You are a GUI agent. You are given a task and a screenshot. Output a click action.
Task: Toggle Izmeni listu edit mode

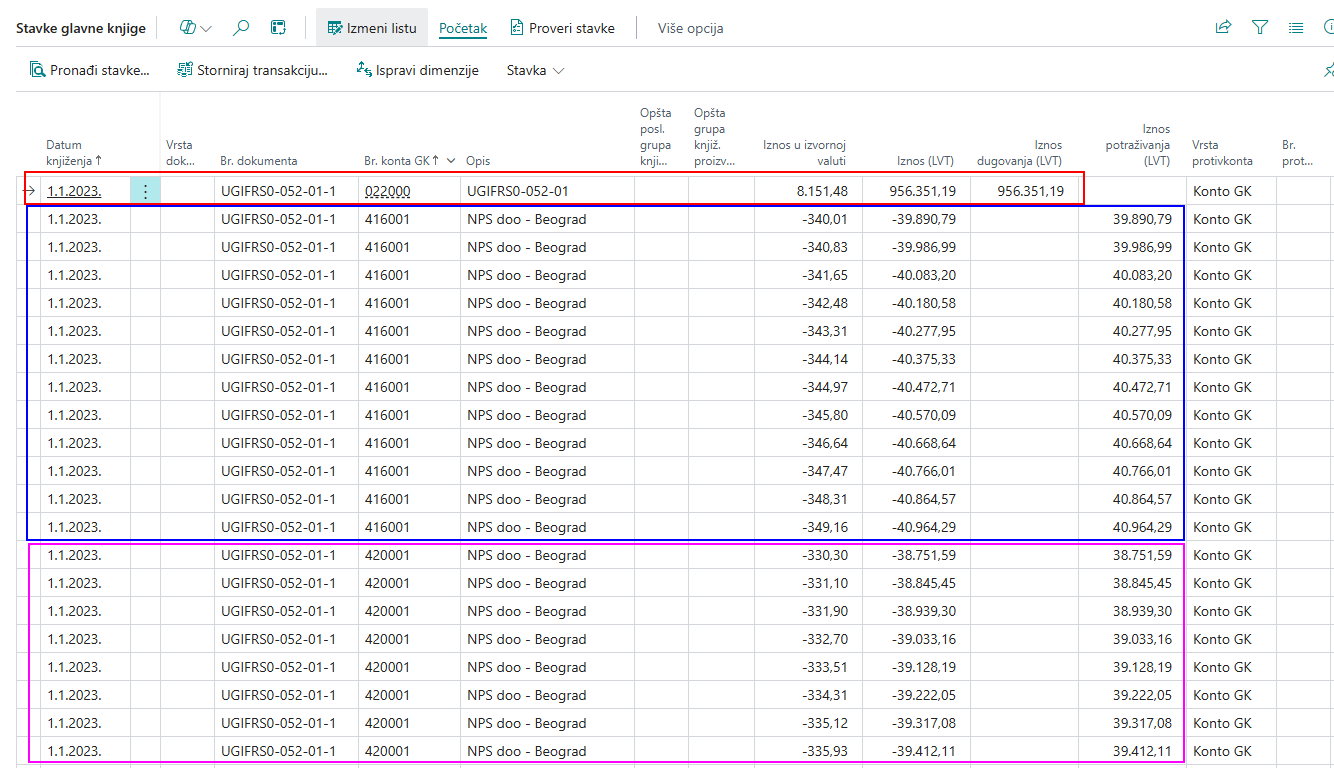(x=372, y=28)
